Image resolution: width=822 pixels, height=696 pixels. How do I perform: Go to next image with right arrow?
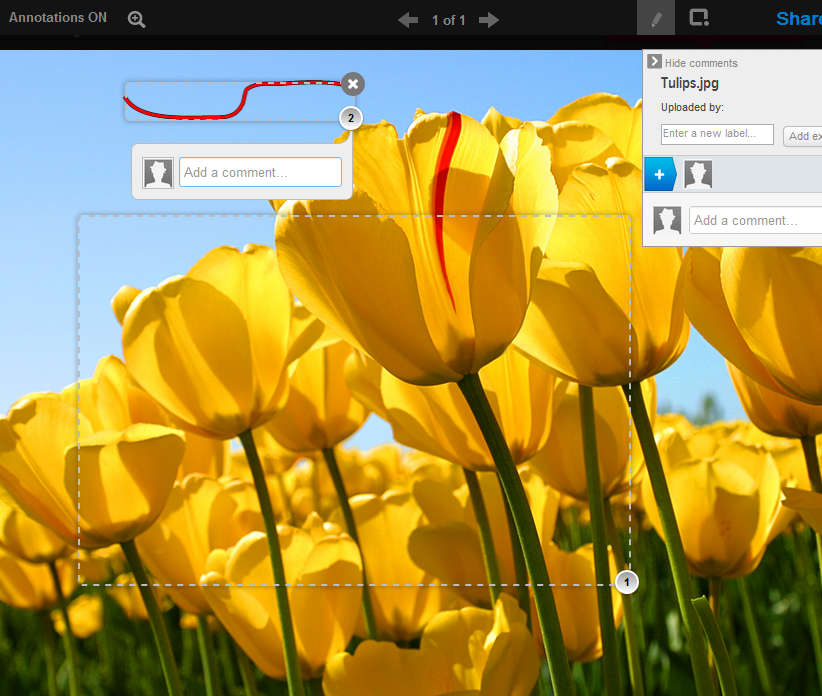pyautogui.click(x=489, y=20)
